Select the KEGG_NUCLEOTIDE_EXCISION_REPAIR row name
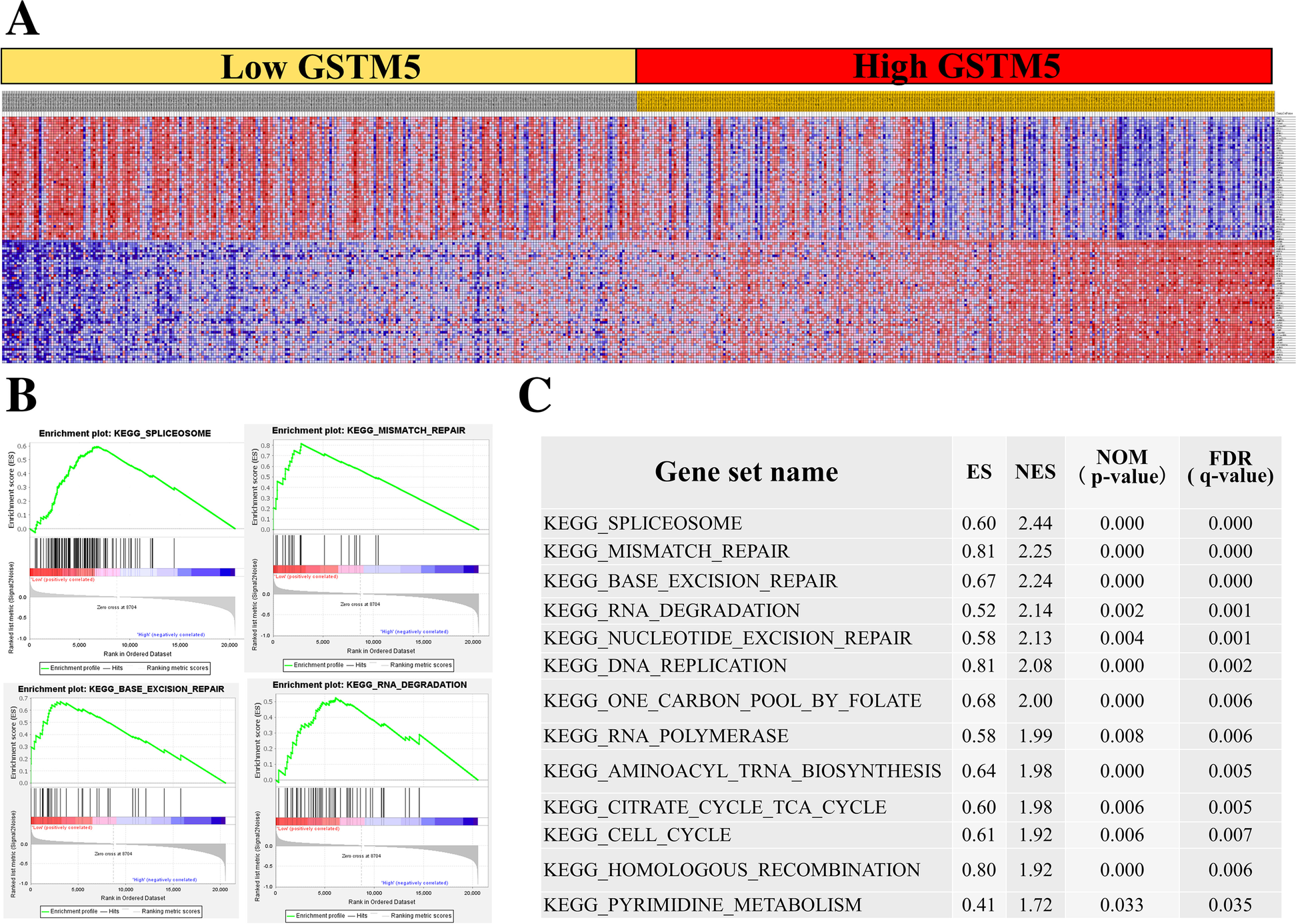This screenshot has height=924, width=1296. coord(727,639)
